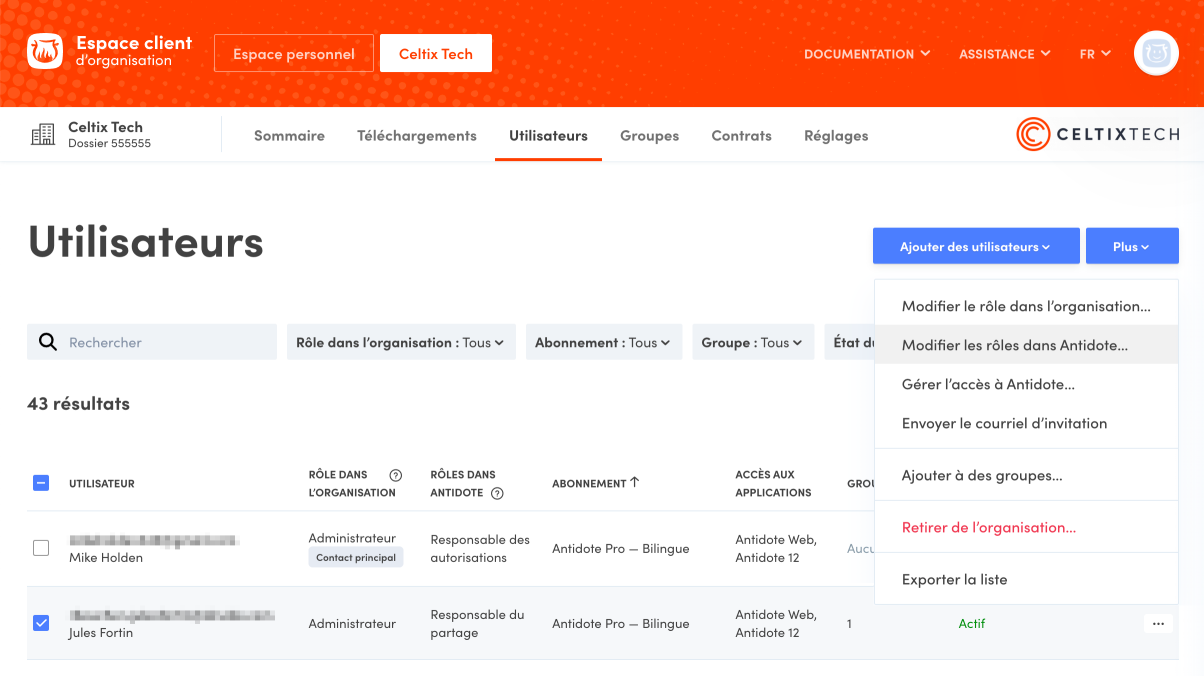The width and height of the screenshot is (1204, 676).
Task: Click the Ajouter des utilisateurs button
Action: click(975, 246)
